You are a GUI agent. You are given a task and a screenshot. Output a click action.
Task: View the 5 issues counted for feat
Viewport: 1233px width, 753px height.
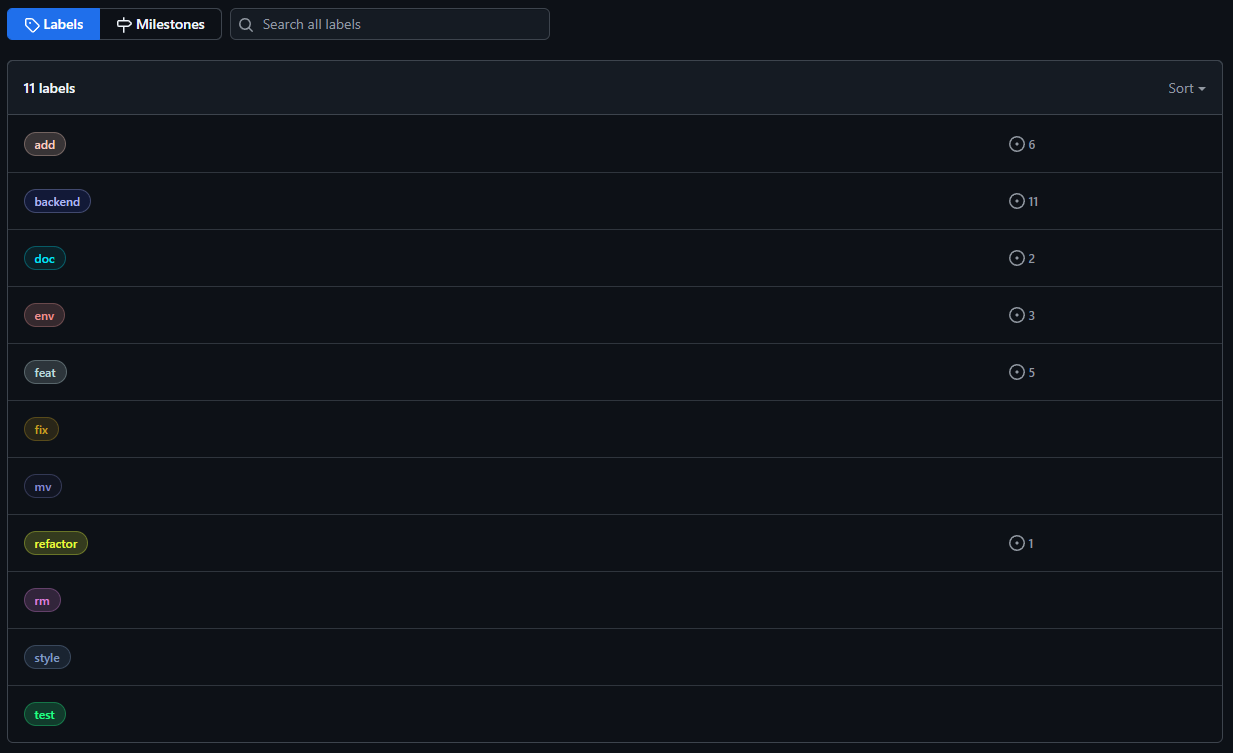pos(1022,371)
